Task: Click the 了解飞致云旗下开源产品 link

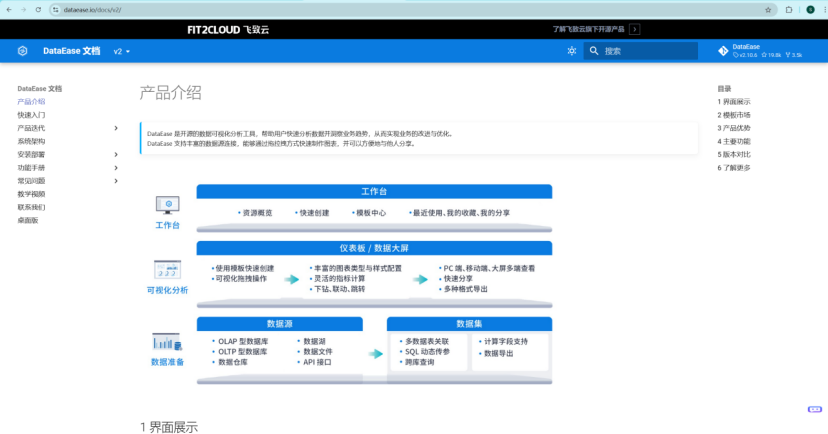Action: tap(588, 29)
